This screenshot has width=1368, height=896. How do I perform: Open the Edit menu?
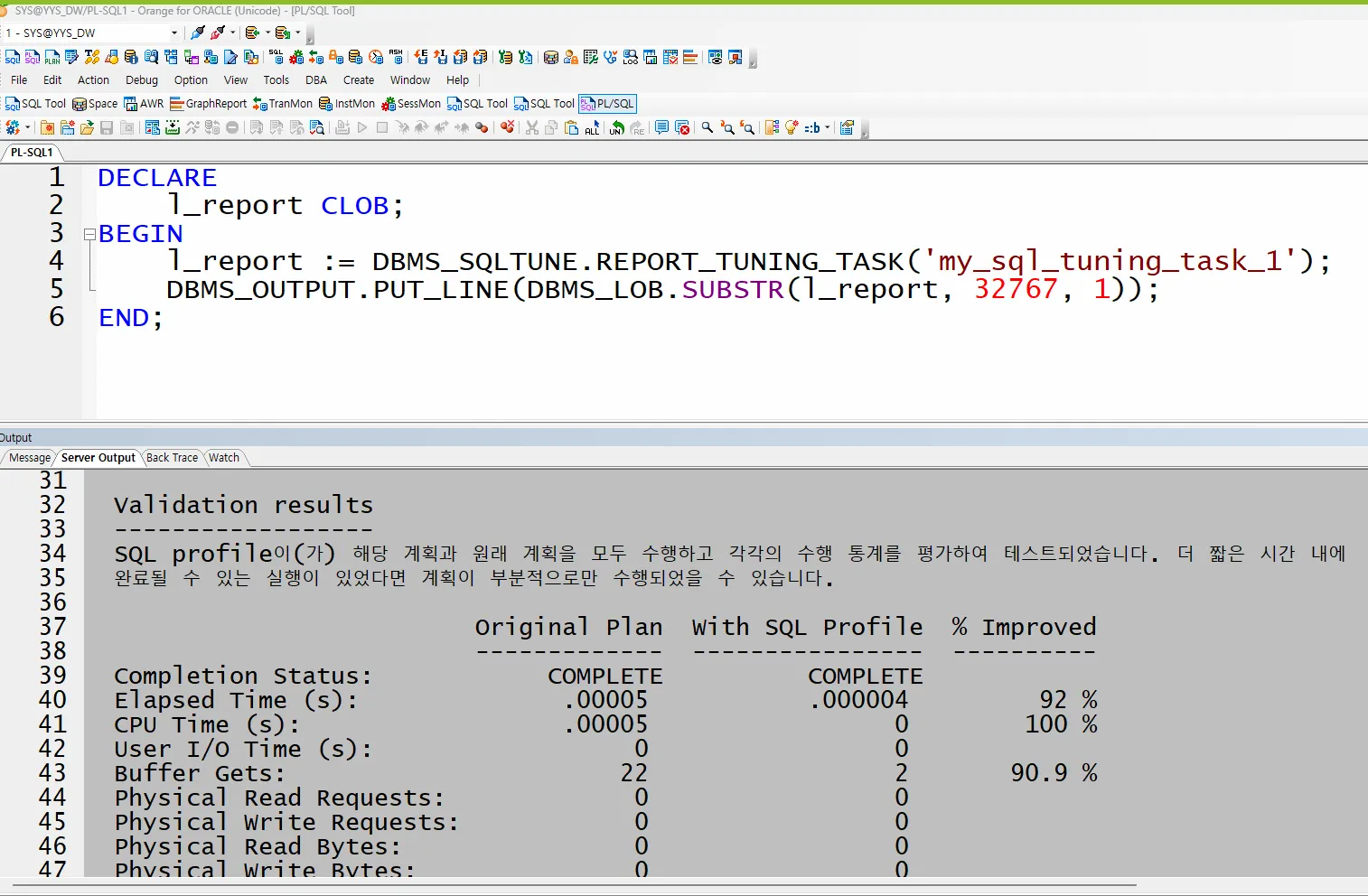pyautogui.click(x=52, y=80)
